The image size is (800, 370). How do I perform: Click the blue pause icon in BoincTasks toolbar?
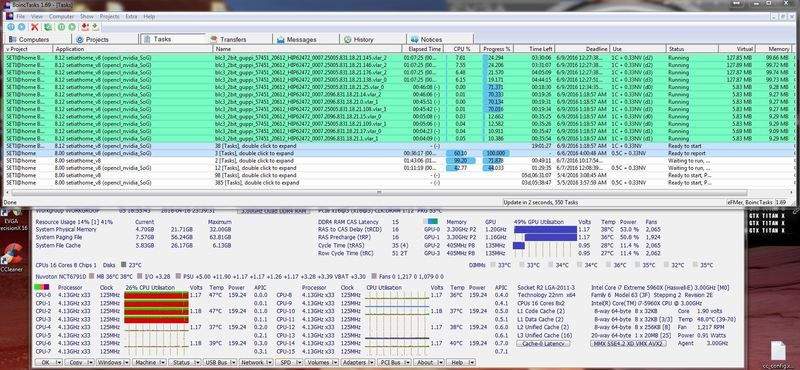(x=11, y=27)
